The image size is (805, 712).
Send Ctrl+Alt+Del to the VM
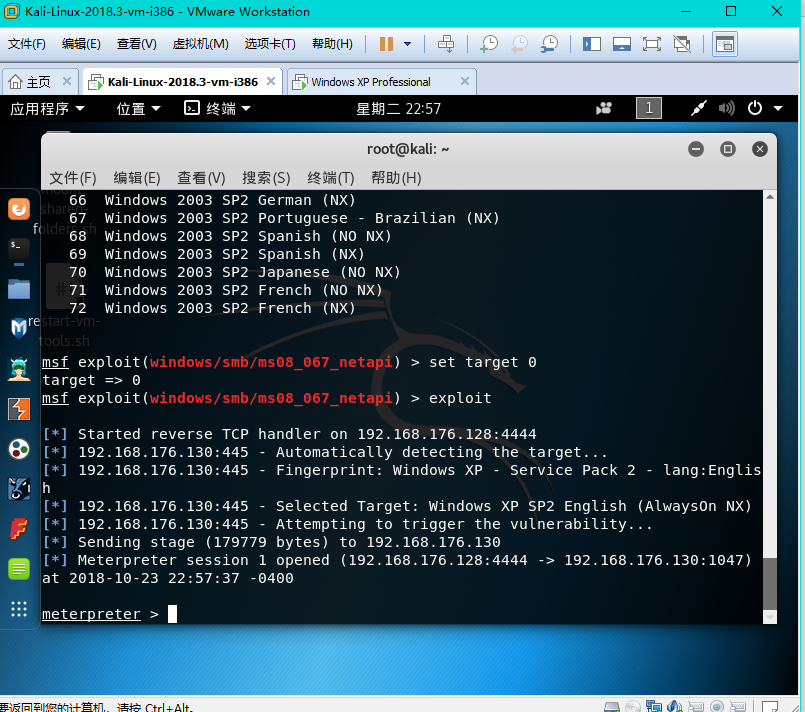click(x=446, y=44)
